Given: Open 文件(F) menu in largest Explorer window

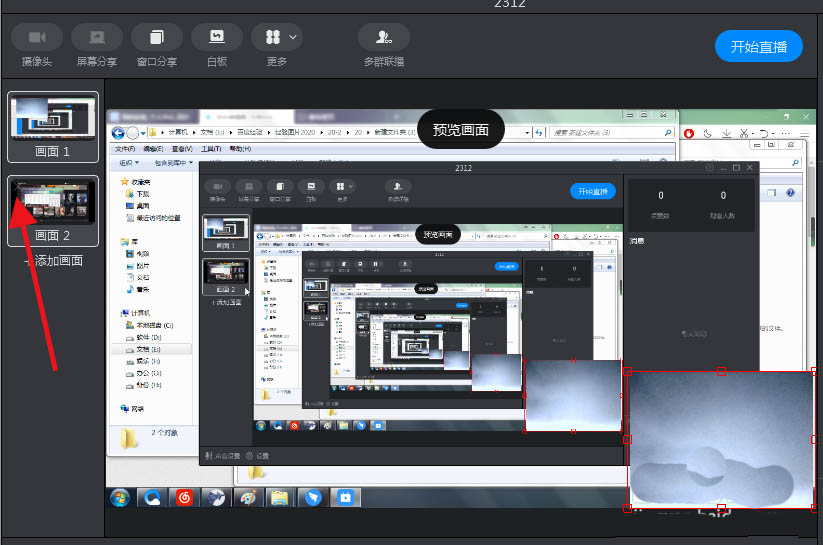Looking at the screenshot, I should pyautogui.click(x=125, y=149).
